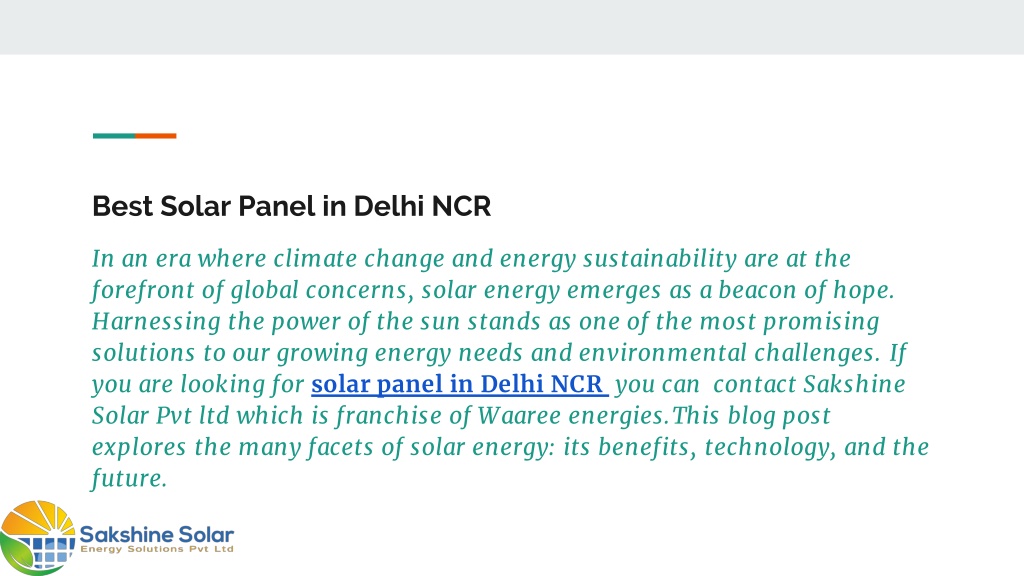Screen dimensions: 1024x576
Task: Click the teal segment of the accent bar
Action: pyautogui.click(x=114, y=136)
